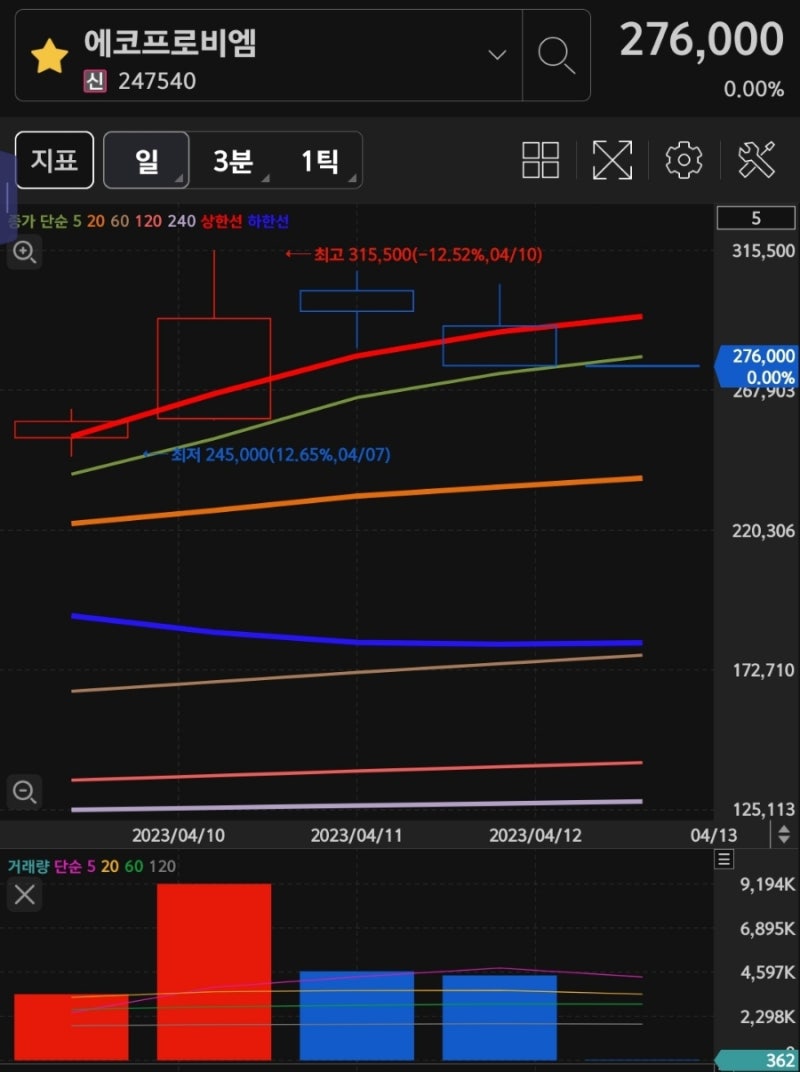
Task: Open chart settings gear icon
Action: 684,160
